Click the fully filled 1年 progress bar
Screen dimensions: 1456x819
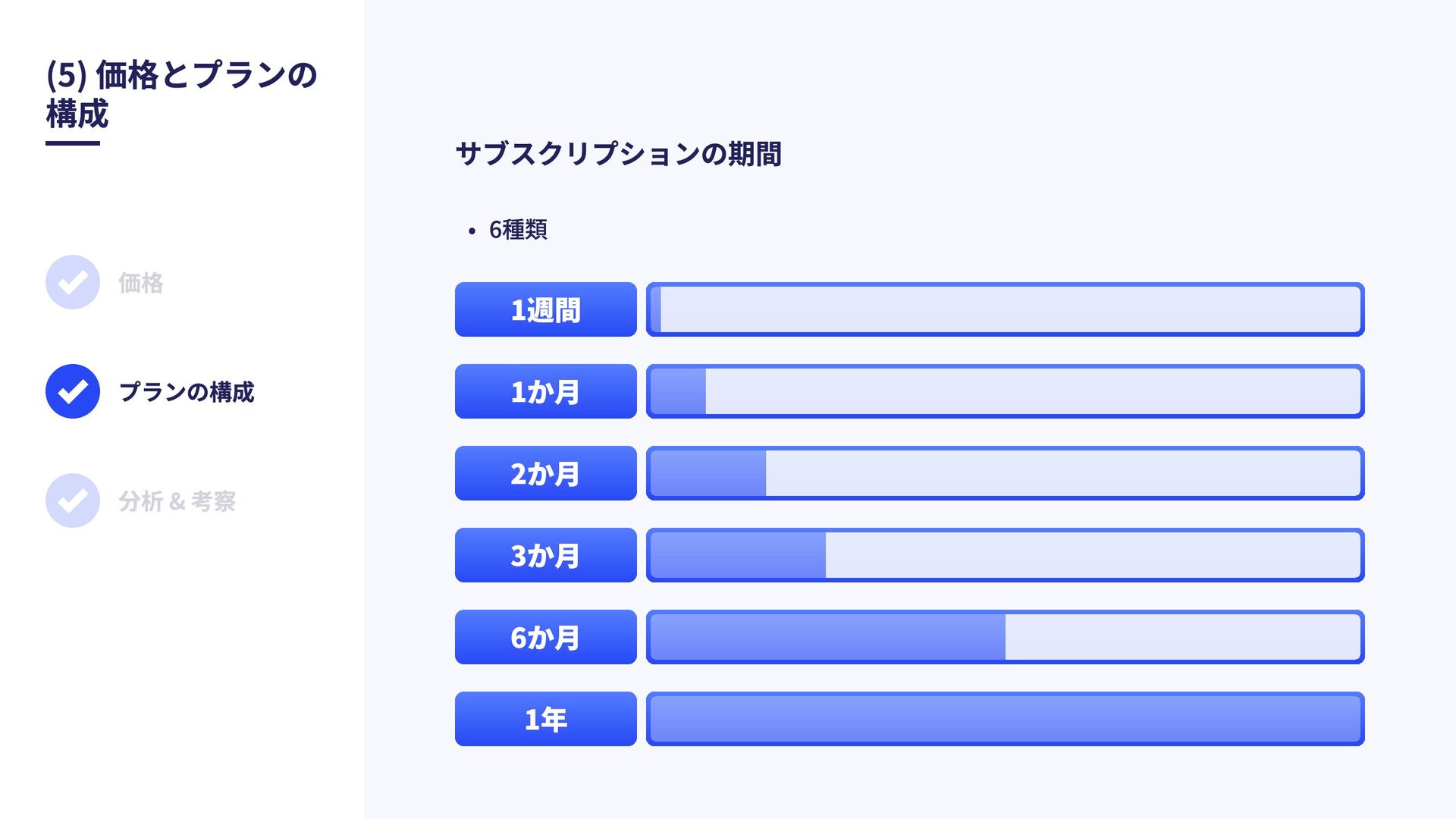coord(1006,719)
